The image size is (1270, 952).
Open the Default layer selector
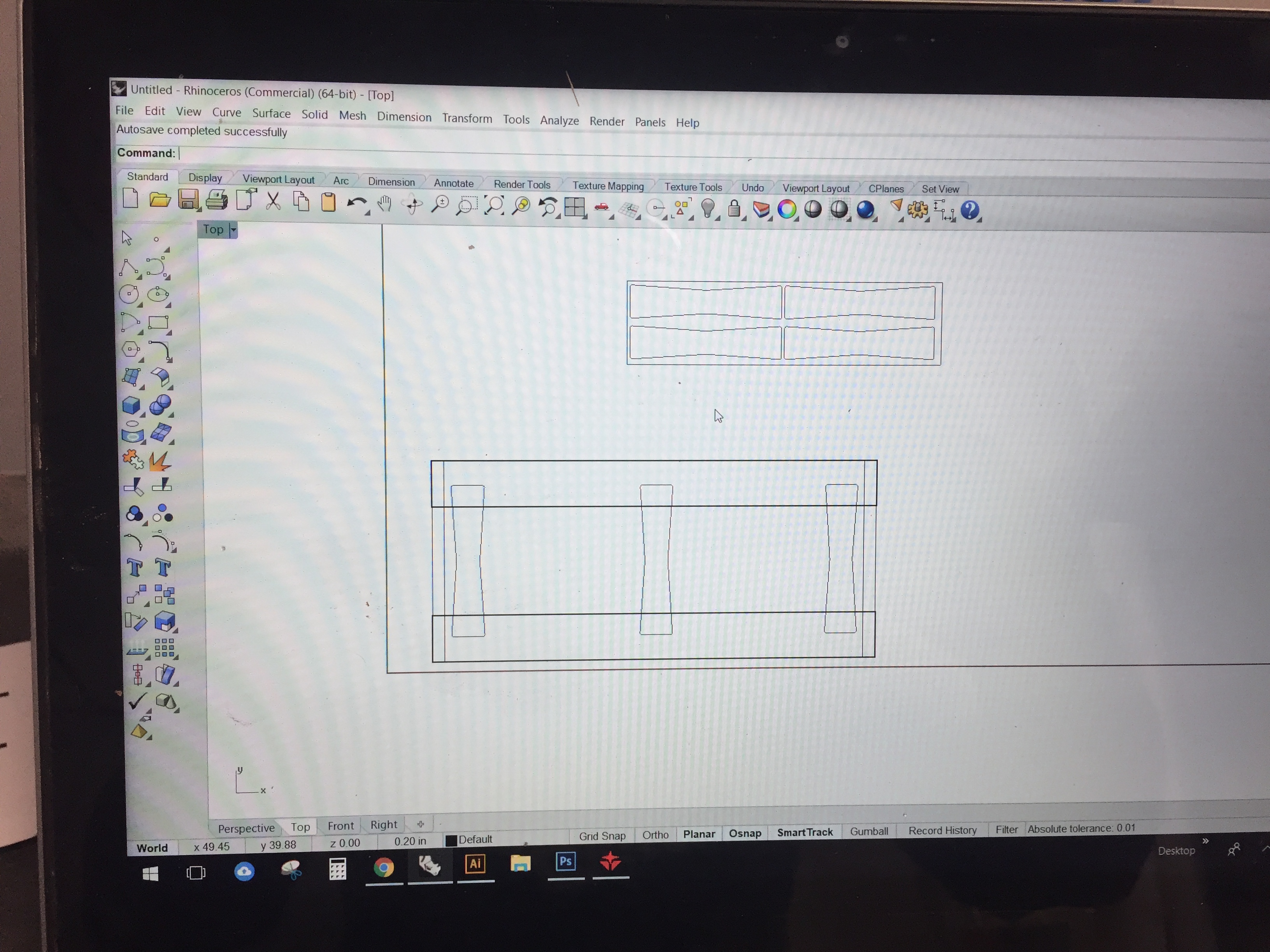pyautogui.click(x=469, y=840)
